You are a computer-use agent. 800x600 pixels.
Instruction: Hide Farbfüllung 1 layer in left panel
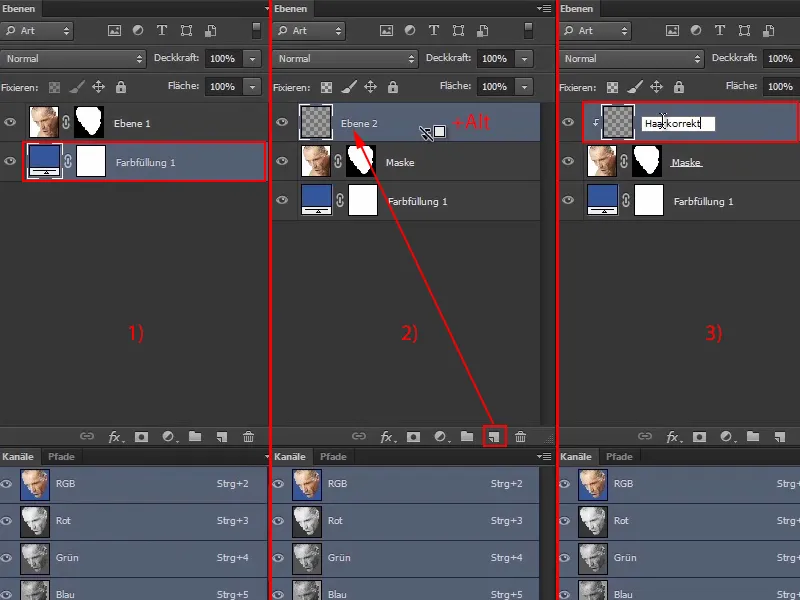(x=10, y=161)
